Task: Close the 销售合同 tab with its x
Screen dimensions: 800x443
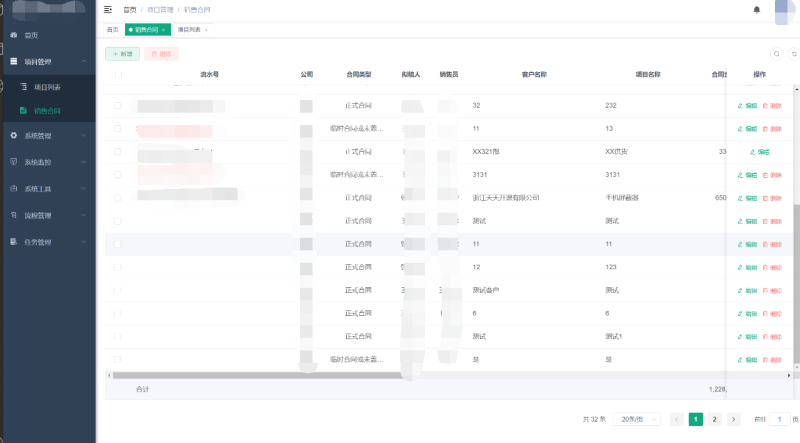Action: [164, 30]
